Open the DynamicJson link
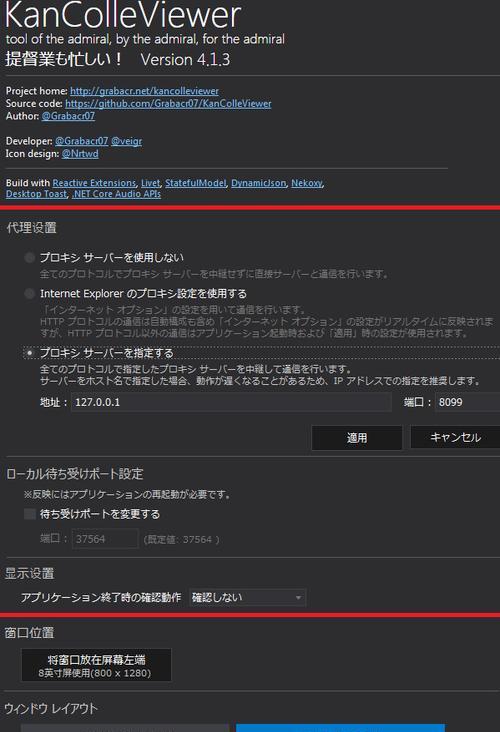 tap(259, 183)
